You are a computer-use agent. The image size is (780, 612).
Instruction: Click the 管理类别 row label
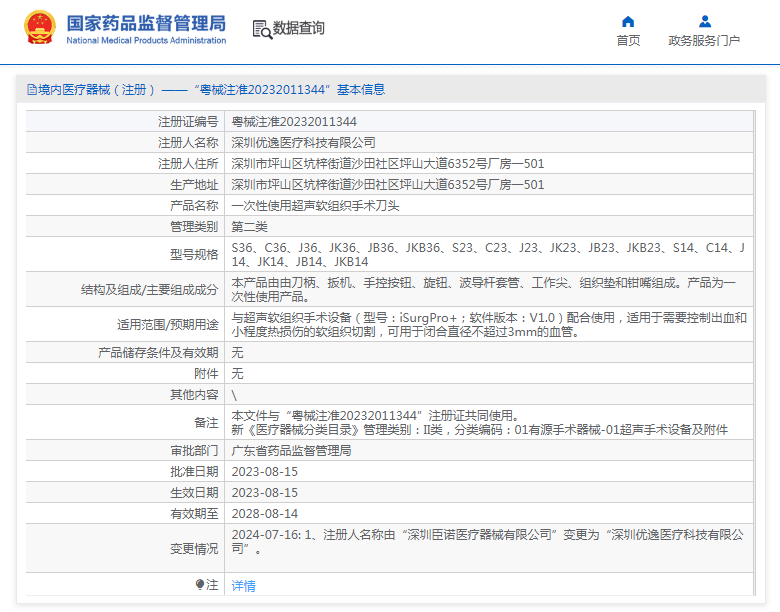click(x=194, y=226)
